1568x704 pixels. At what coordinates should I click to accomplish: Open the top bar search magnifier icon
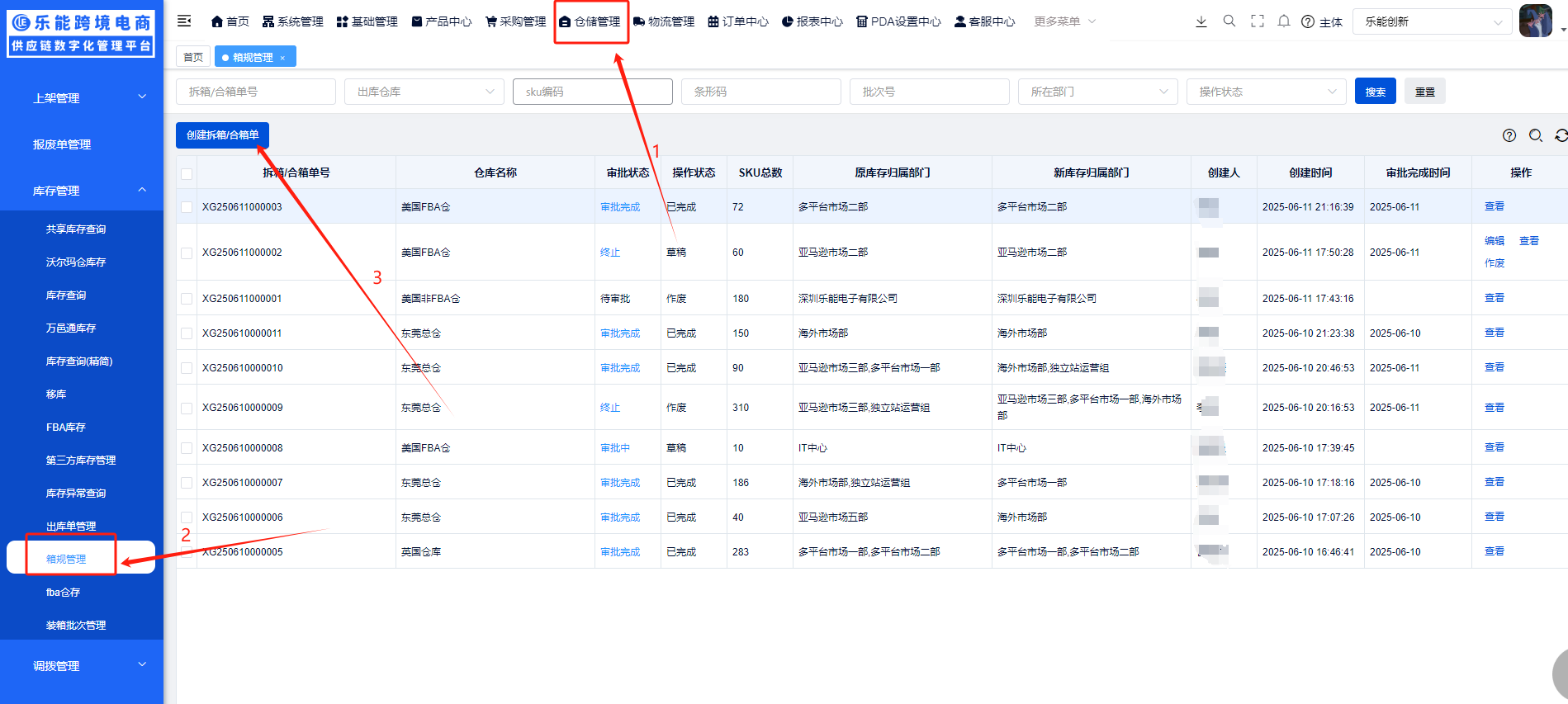1229,21
